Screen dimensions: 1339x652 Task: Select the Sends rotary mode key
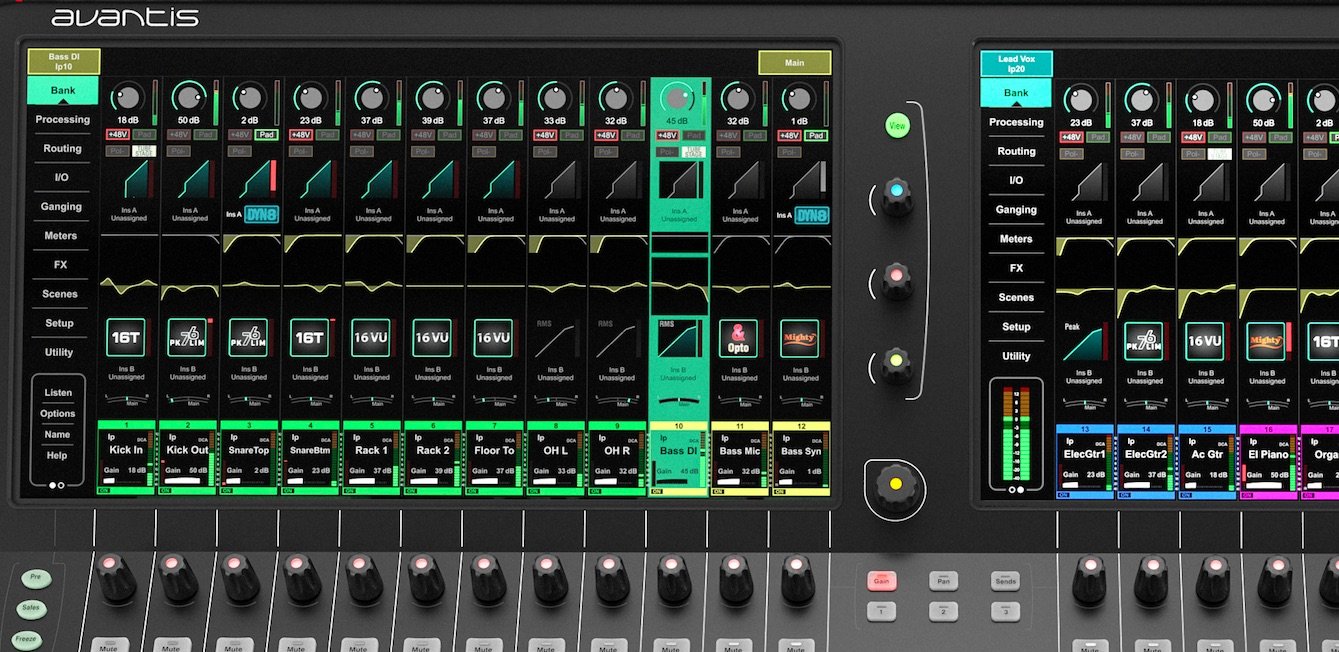1005,580
